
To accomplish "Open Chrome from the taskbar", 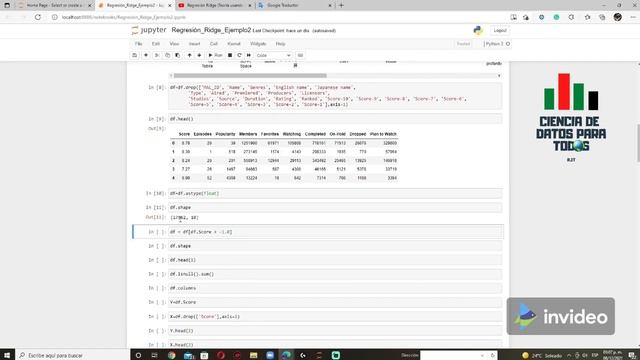I will pyautogui.click(x=171, y=355).
